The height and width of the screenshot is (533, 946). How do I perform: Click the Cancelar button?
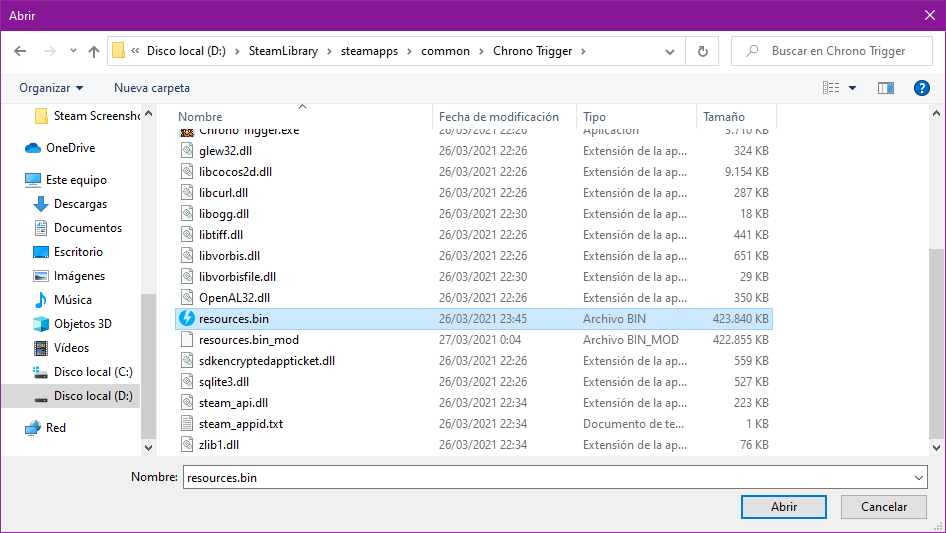[x=884, y=507]
